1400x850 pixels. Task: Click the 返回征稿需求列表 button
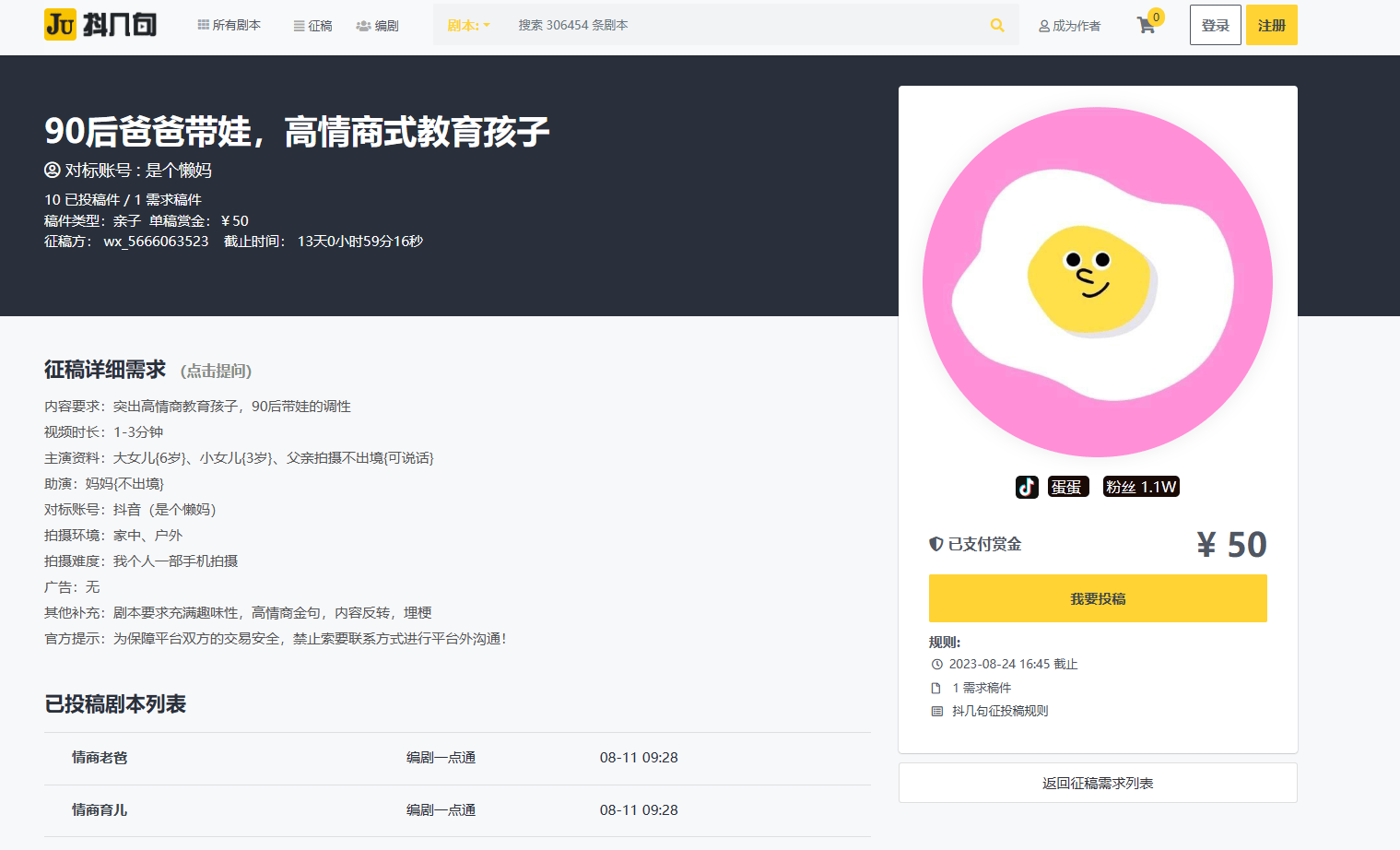coord(1097,782)
